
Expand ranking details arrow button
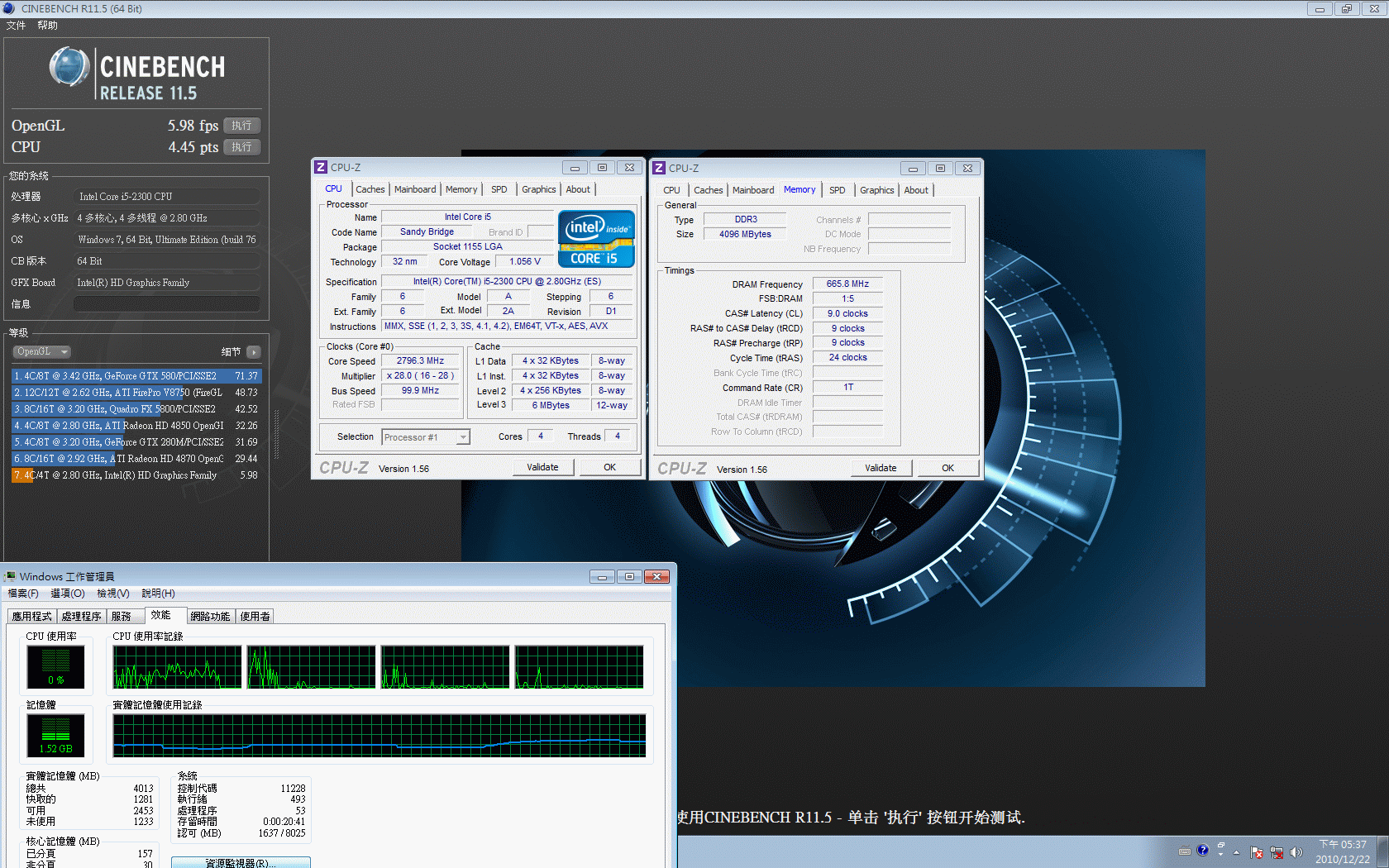(254, 352)
